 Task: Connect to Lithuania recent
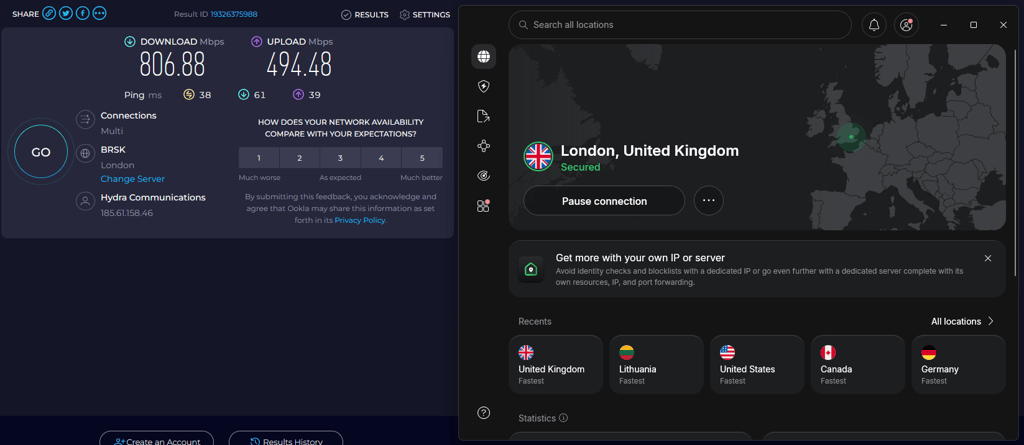[656, 365]
